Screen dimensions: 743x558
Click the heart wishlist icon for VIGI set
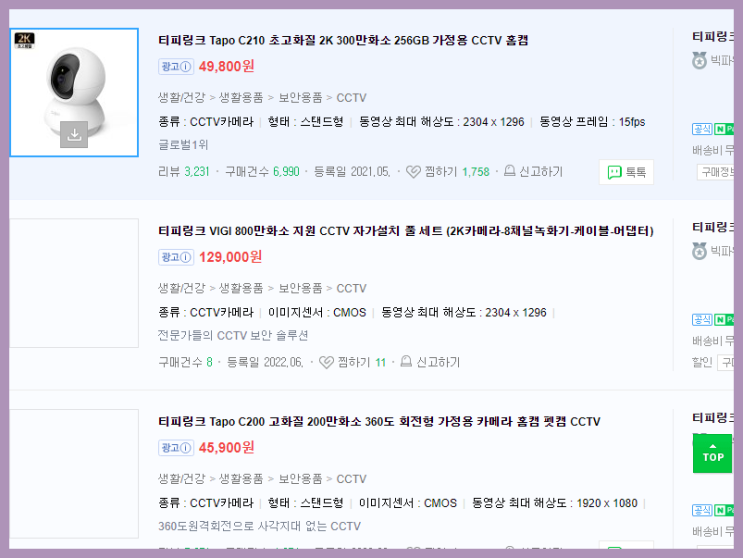[326, 362]
